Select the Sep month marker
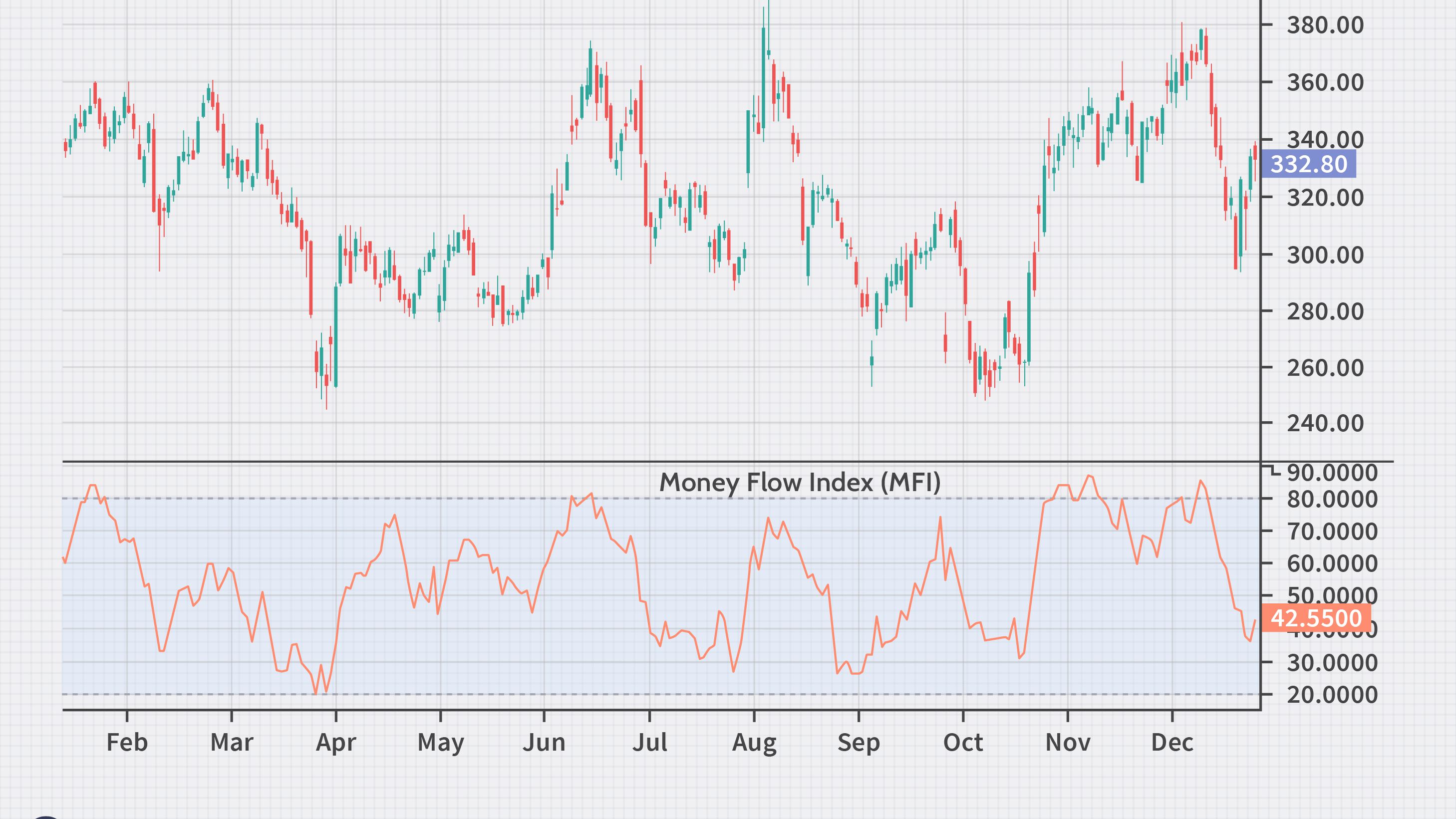1456x819 pixels. (x=859, y=742)
